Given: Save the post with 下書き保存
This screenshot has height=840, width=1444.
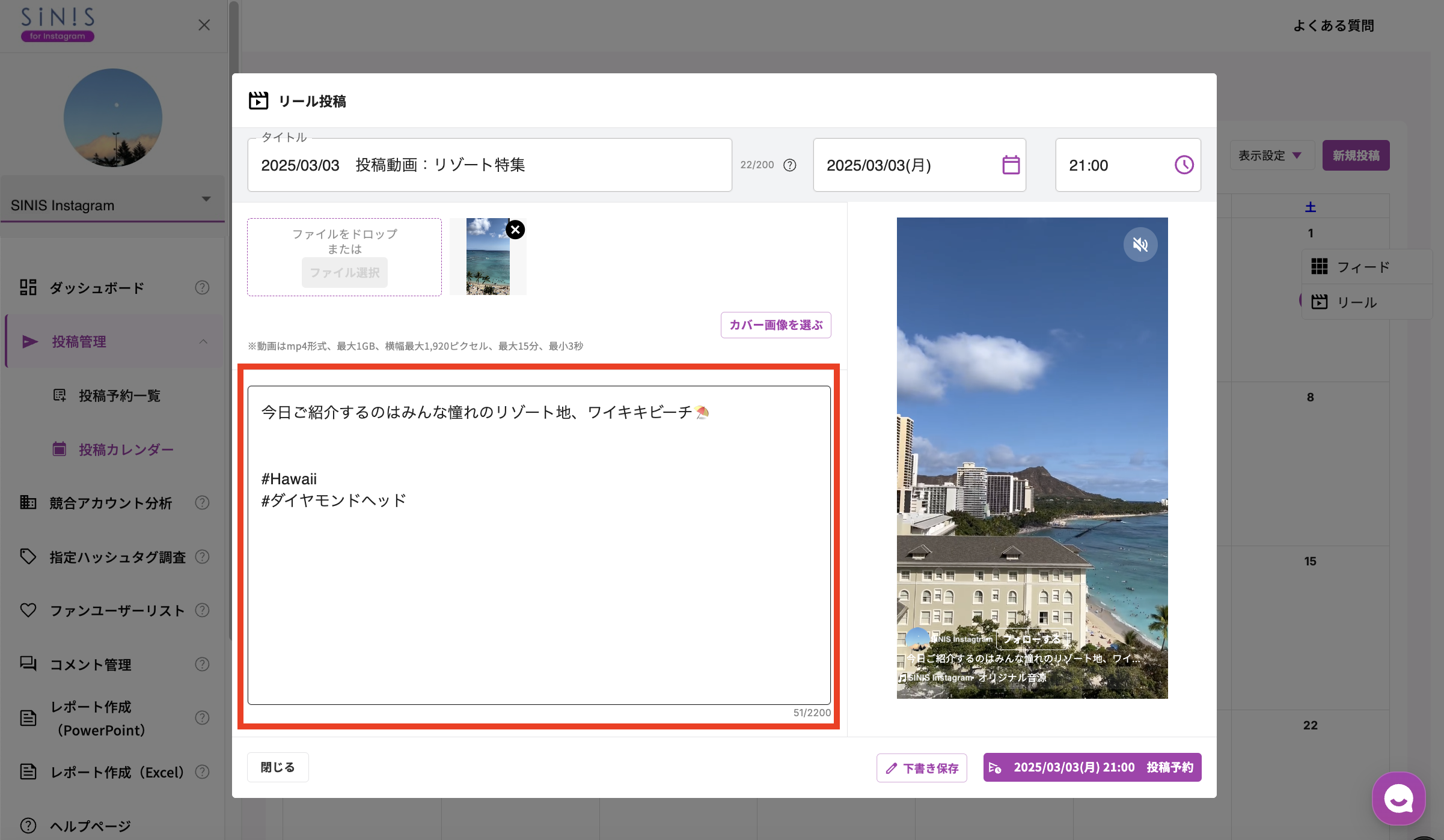Looking at the screenshot, I should coord(922,767).
